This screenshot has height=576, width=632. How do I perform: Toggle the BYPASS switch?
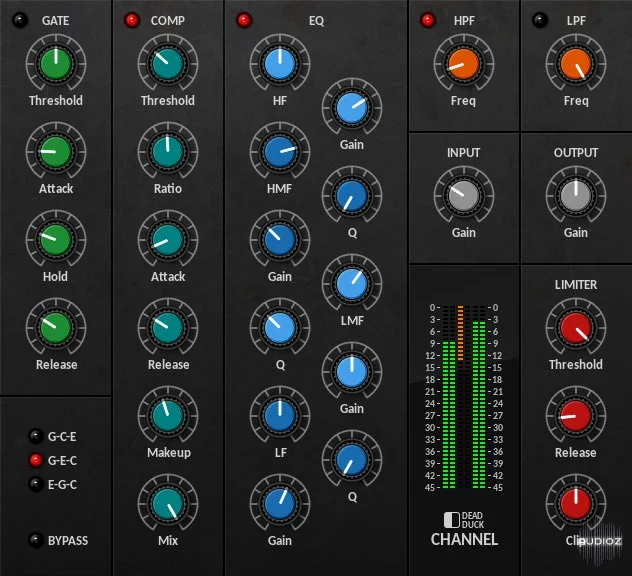coord(36,540)
